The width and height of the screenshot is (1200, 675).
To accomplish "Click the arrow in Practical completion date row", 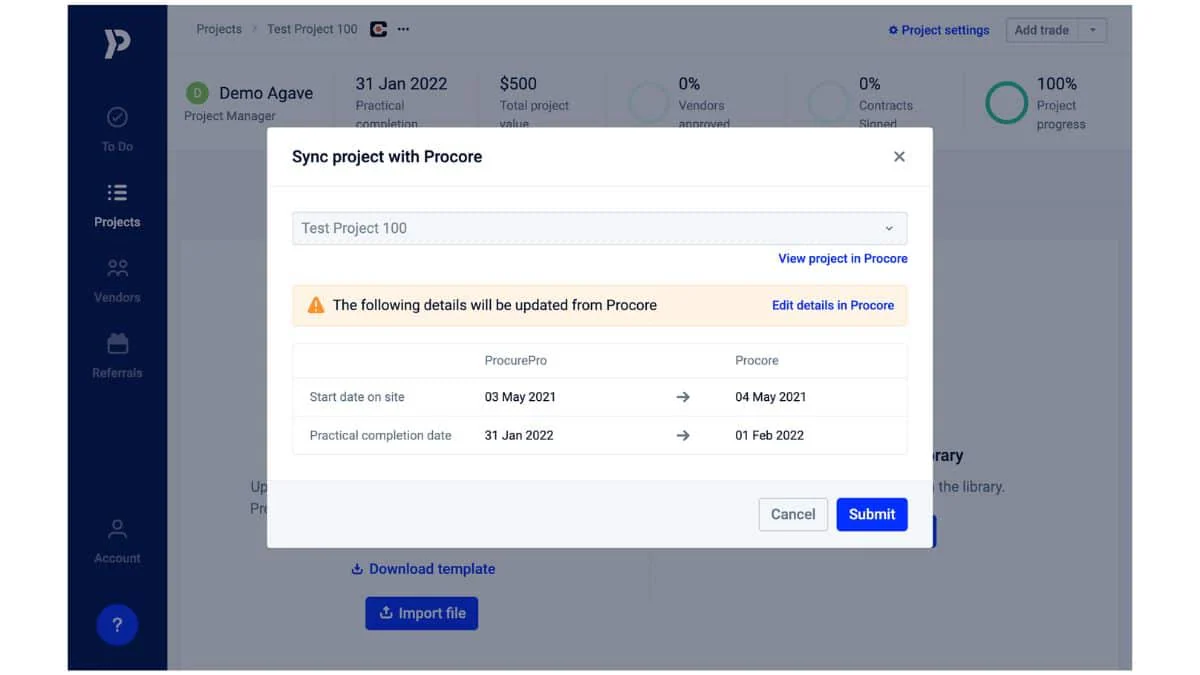I will pos(683,435).
